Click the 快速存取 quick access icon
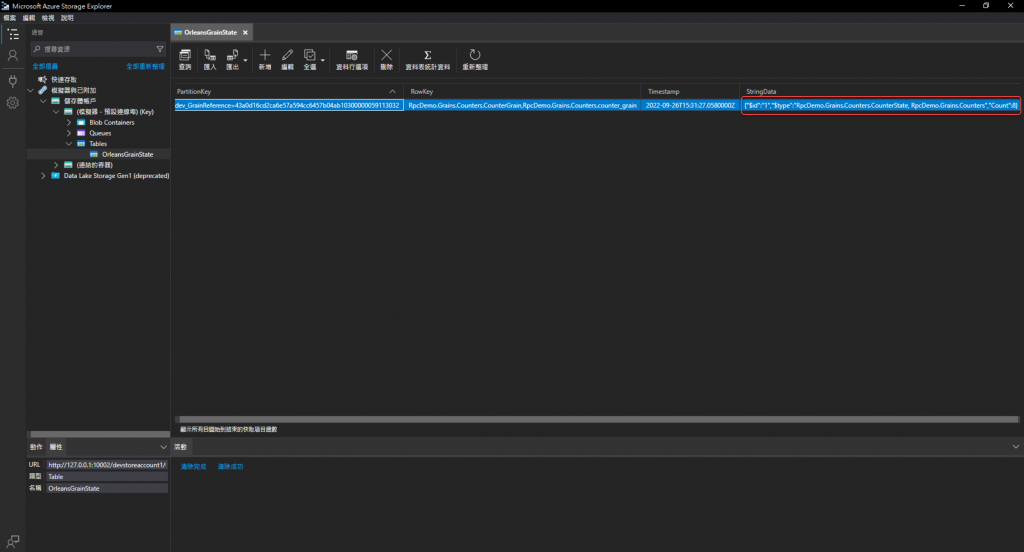The image size is (1024, 552). (42, 80)
